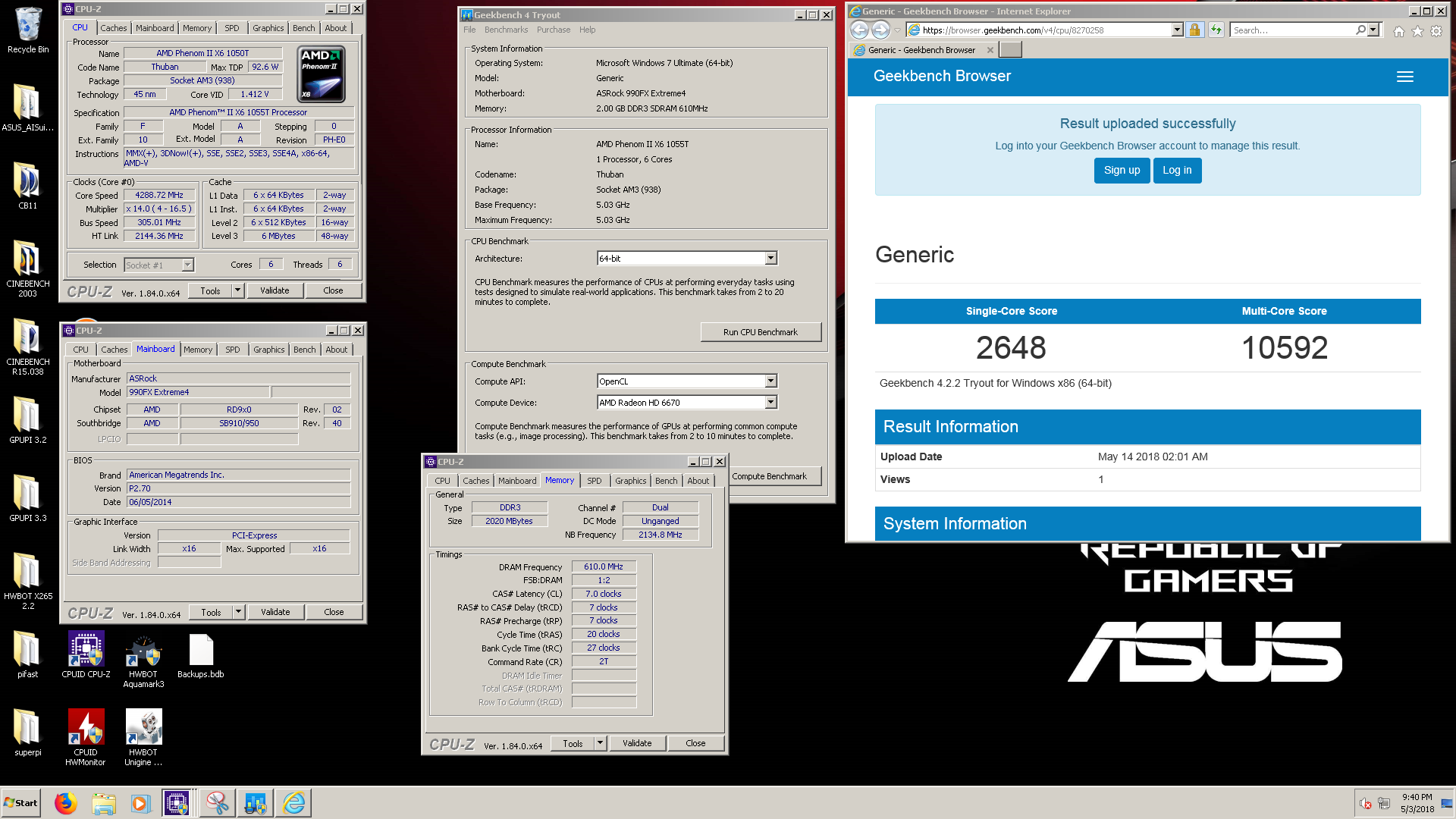Open Tools dropdown arrow in CPU window

237,290
